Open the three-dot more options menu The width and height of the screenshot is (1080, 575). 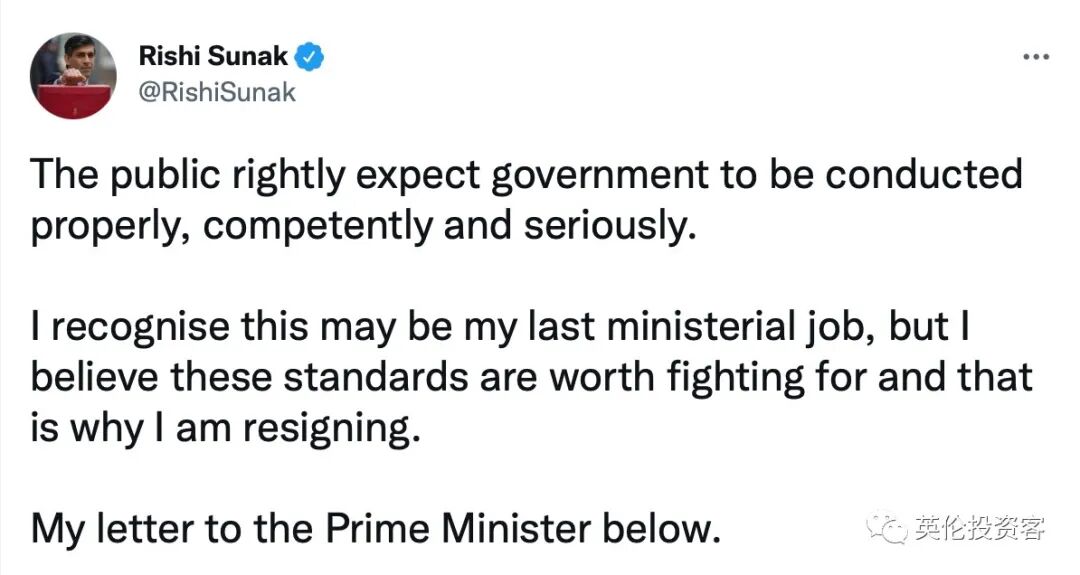(1035, 57)
